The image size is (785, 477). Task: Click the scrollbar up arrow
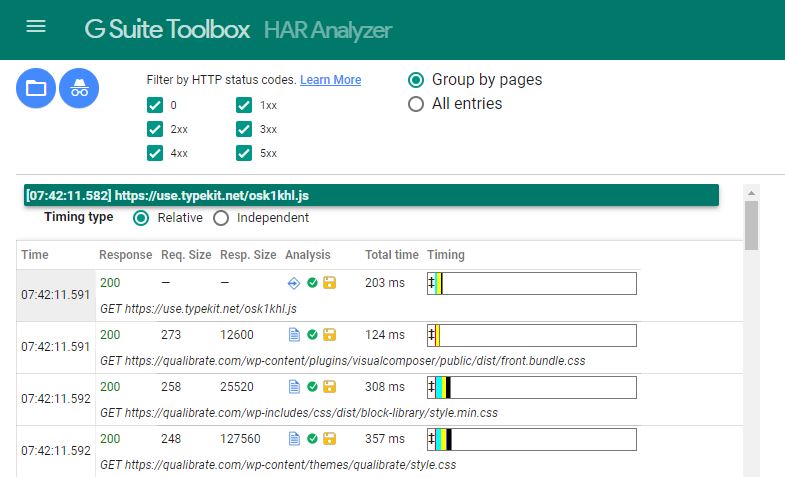coord(751,193)
